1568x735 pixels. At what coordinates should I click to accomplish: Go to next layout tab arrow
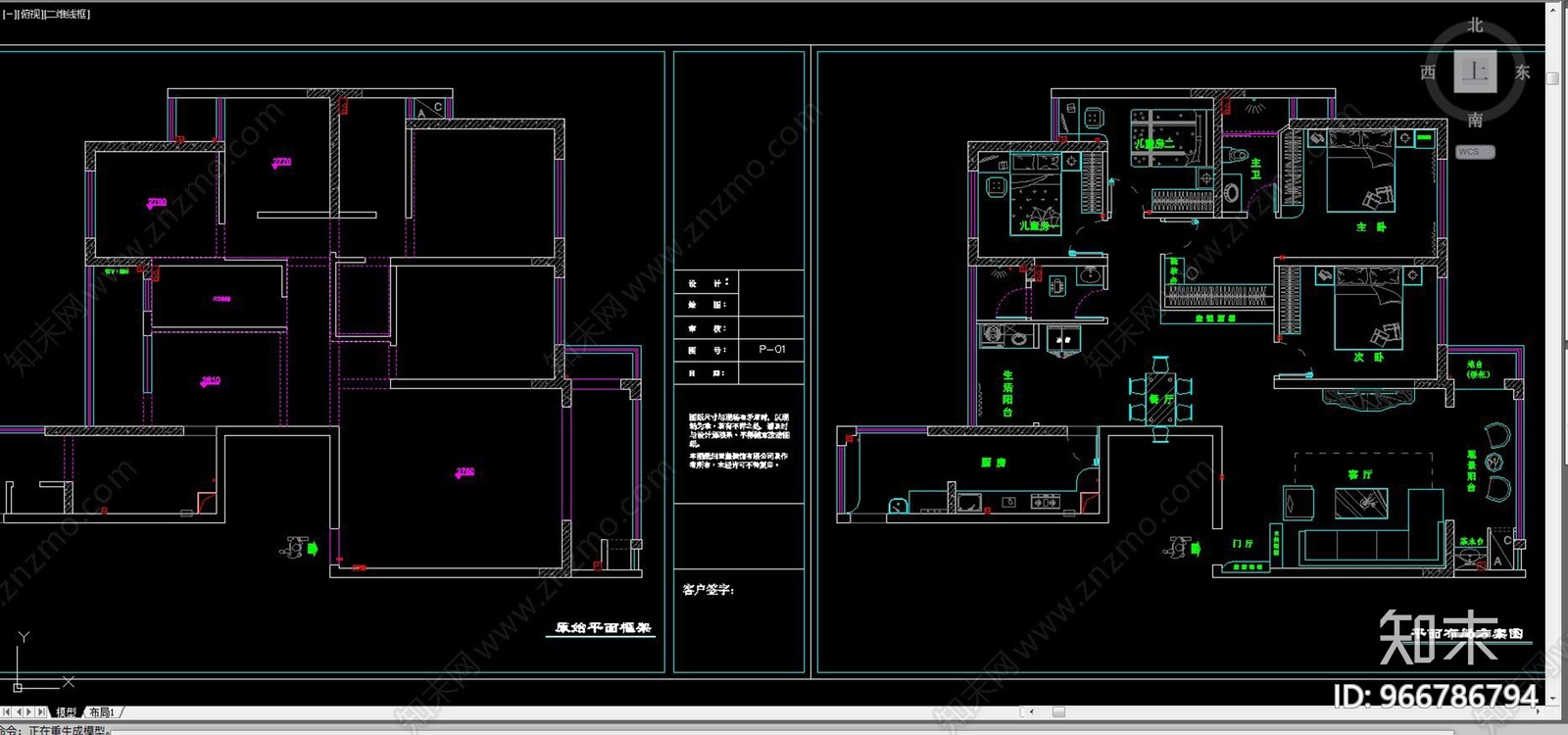(29, 712)
